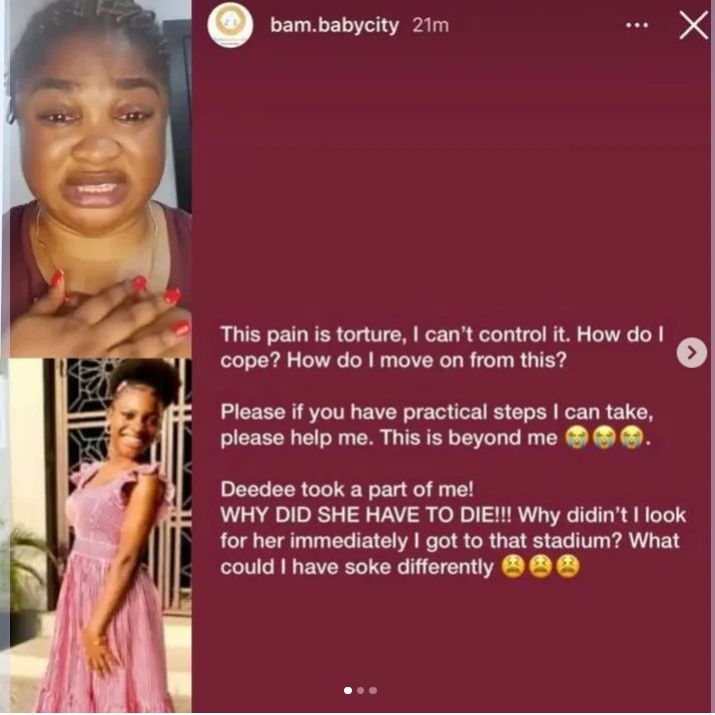Open the pink dress girl photo
This screenshot has width=715, height=715.
97,535
